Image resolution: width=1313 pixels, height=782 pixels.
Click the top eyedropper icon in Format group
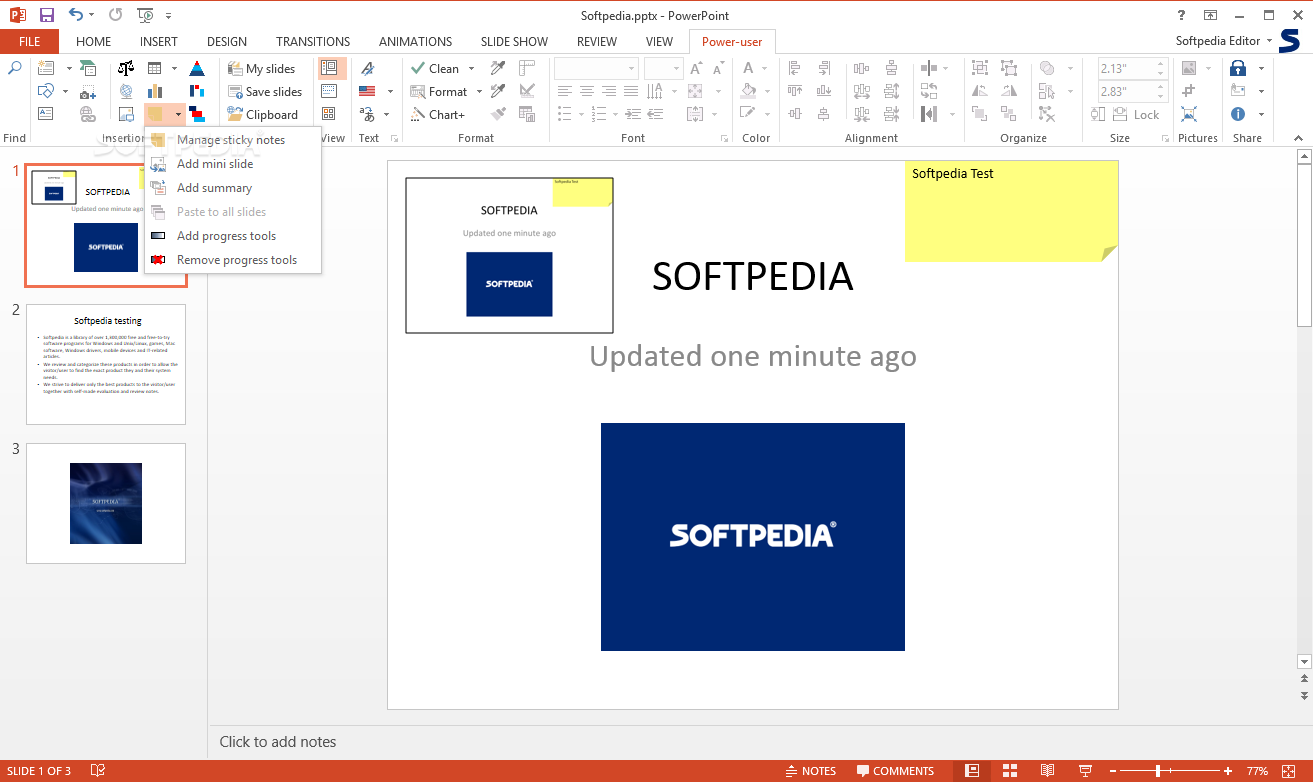[x=498, y=68]
